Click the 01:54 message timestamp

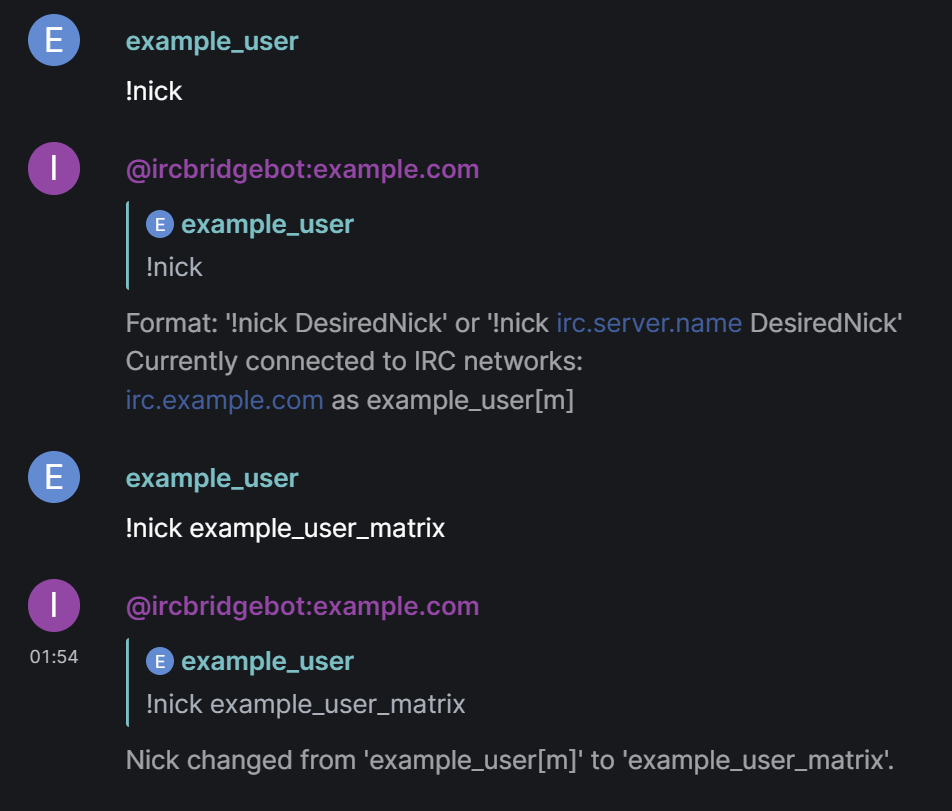54,657
